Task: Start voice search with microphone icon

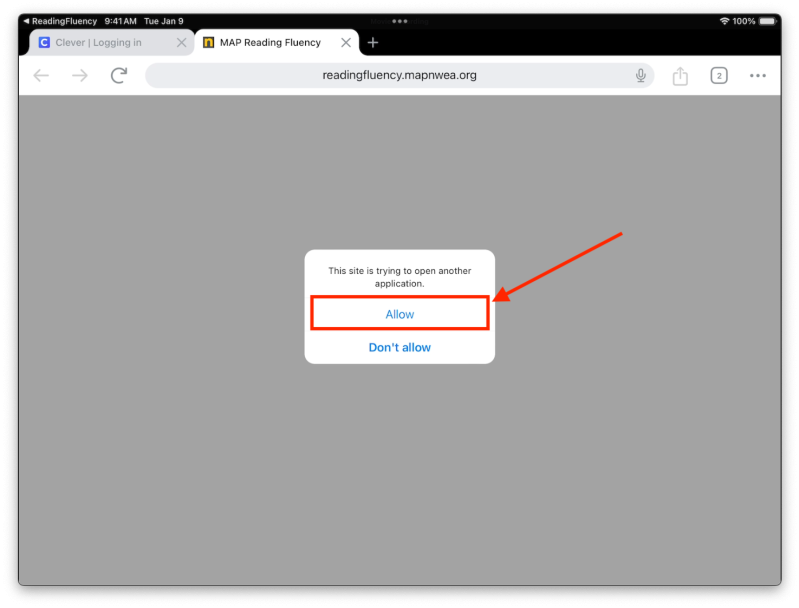Action: coord(640,76)
